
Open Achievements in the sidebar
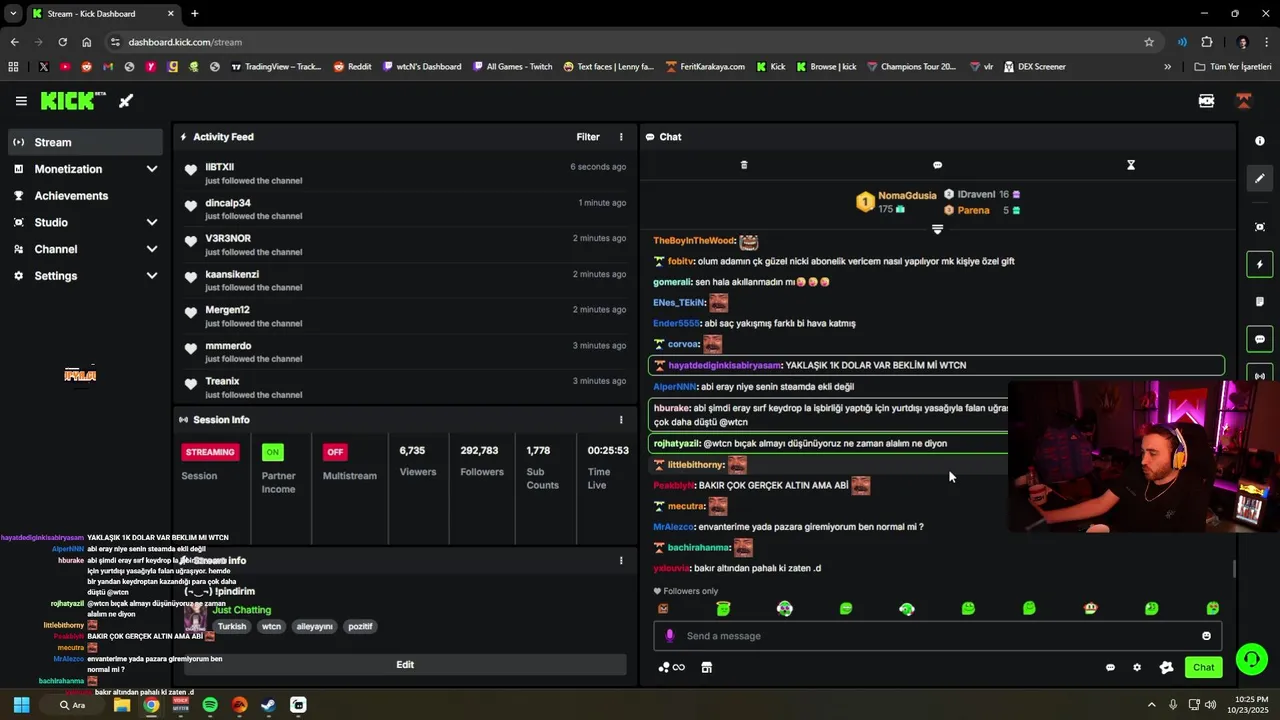click(x=86, y=196)
